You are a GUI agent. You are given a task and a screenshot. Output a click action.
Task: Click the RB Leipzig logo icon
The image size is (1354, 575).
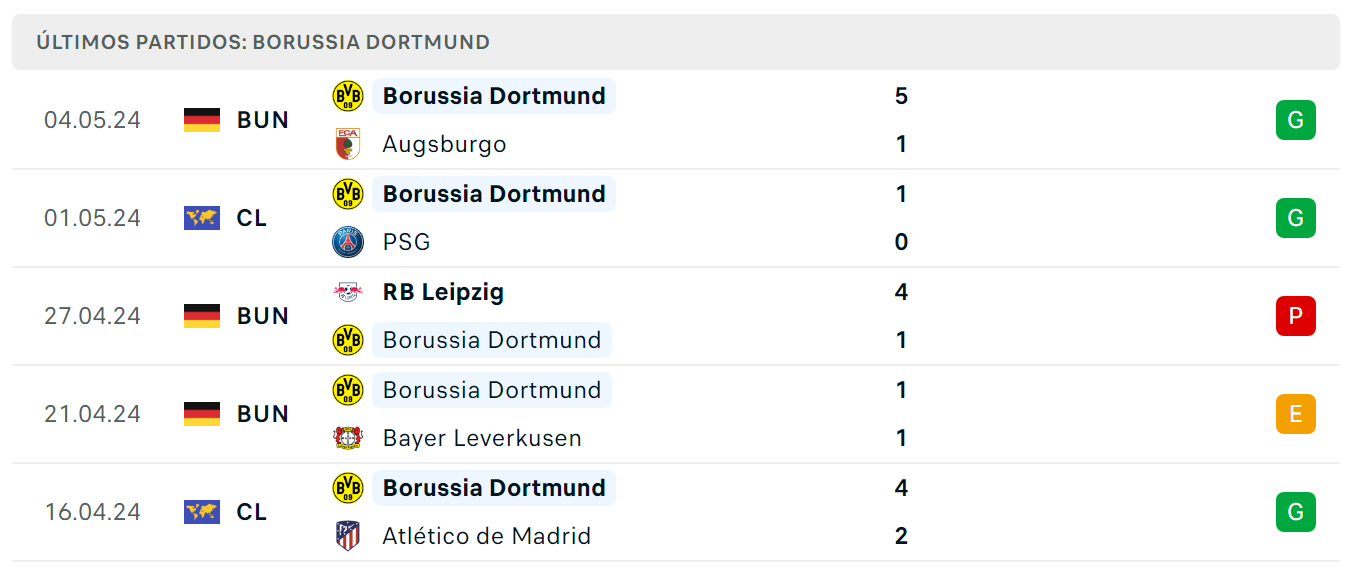pos(347,292)
